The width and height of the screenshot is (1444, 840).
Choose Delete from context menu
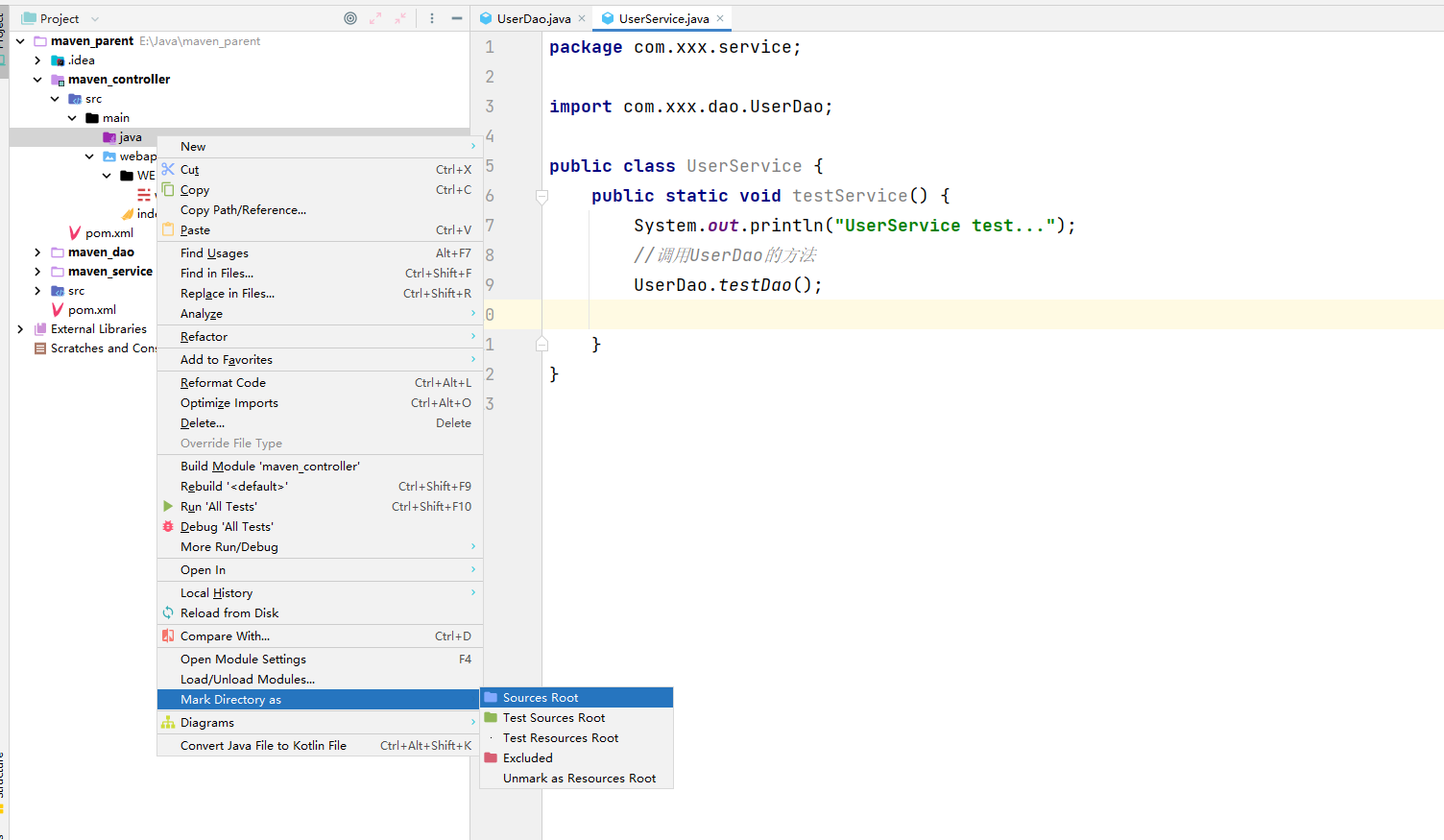(320, 423)
